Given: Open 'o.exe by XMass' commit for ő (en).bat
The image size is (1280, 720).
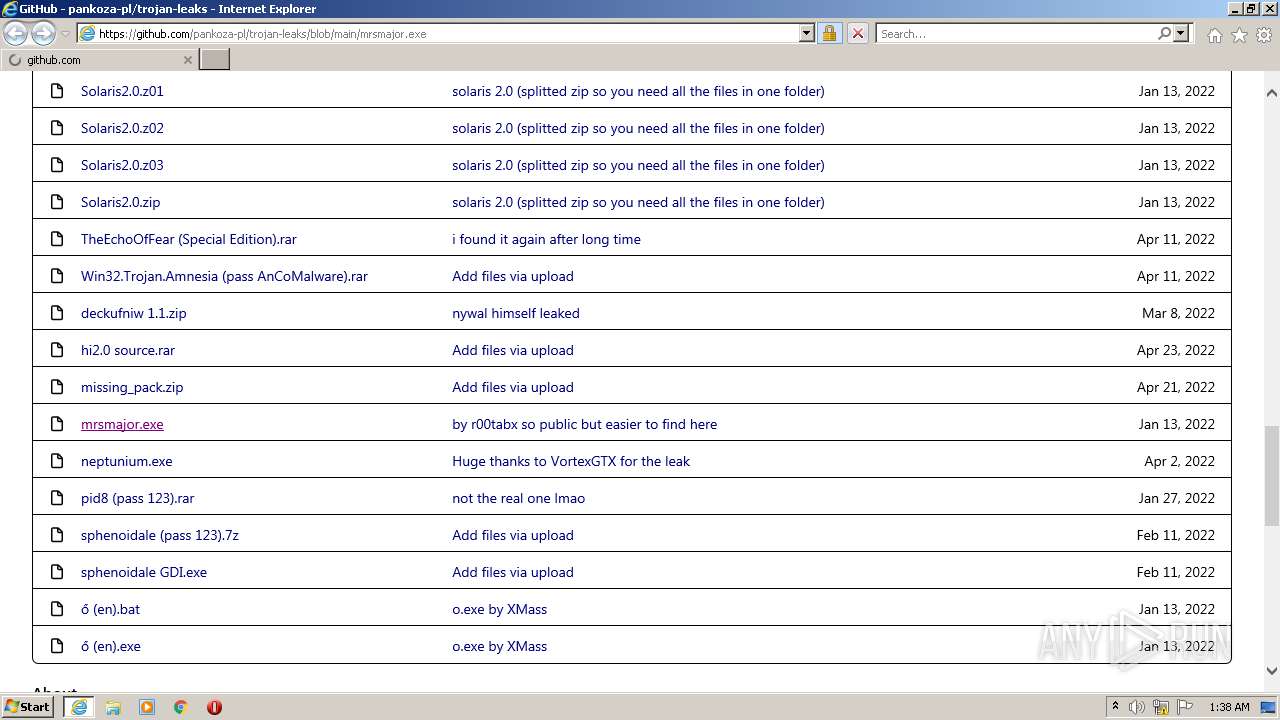Looking at the screenshot, I should coord(499,609).
